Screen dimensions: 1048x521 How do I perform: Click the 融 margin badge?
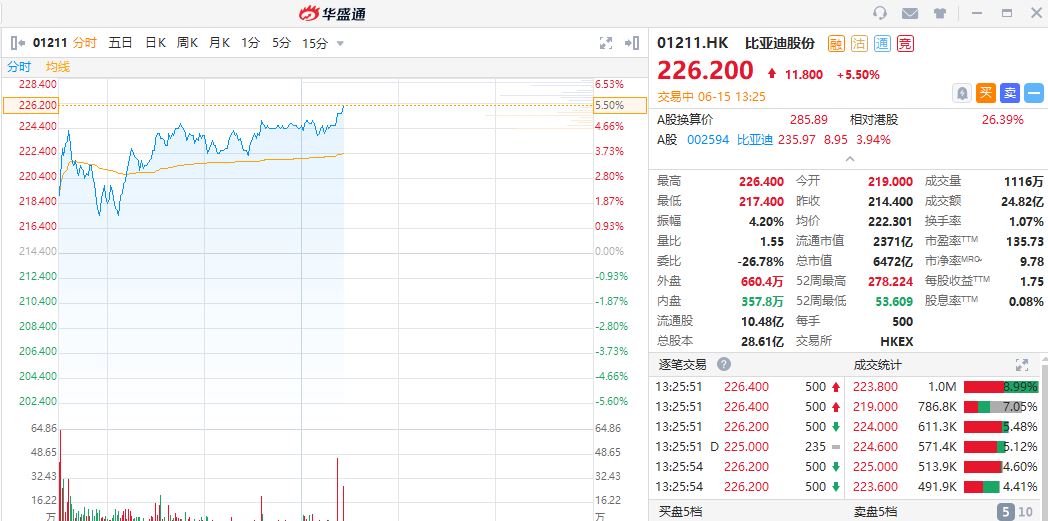[x=836, y=43]
